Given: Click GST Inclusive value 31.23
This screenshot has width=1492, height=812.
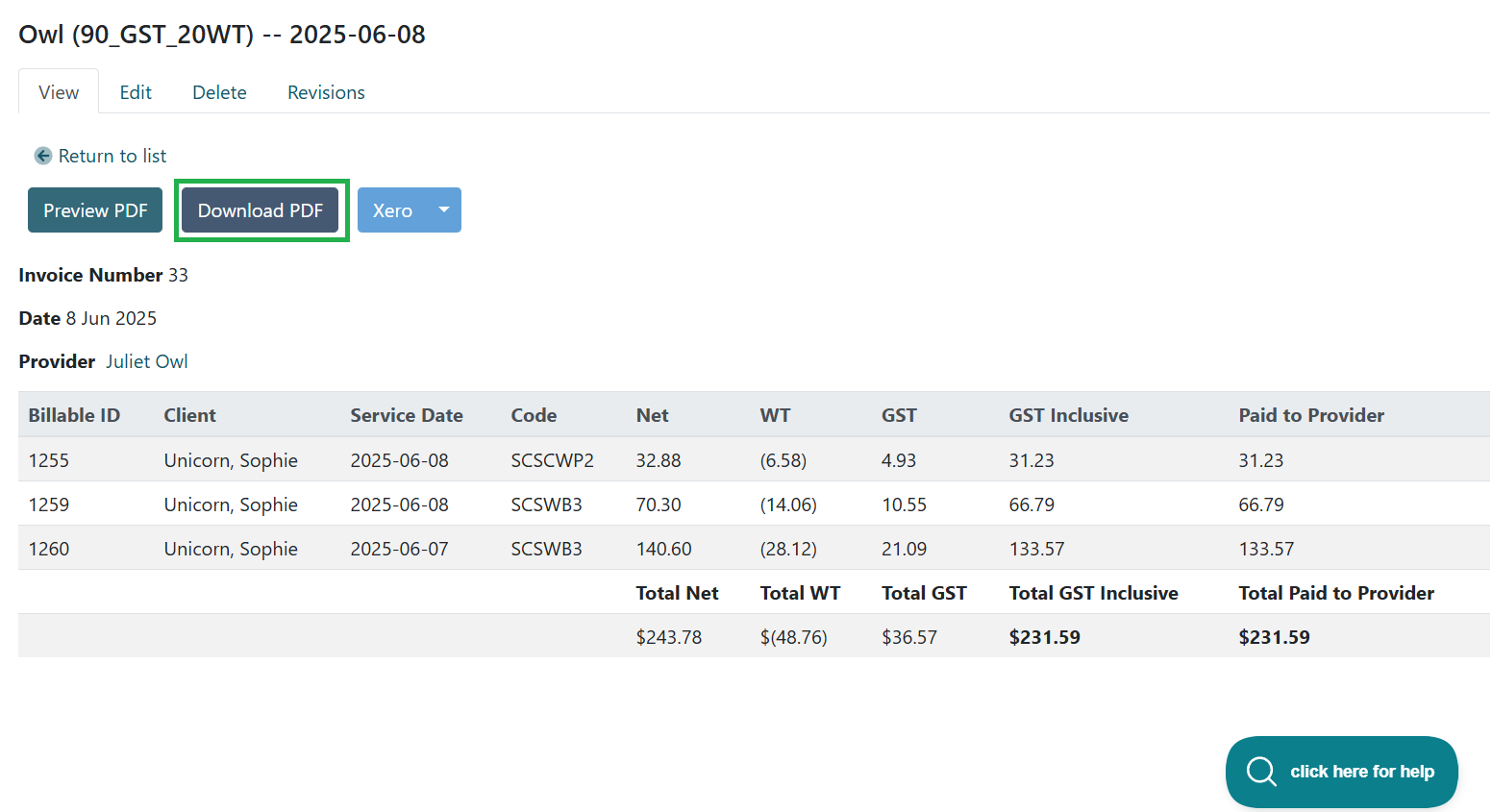Looking at the screenshot, I should coord(1032,460).
